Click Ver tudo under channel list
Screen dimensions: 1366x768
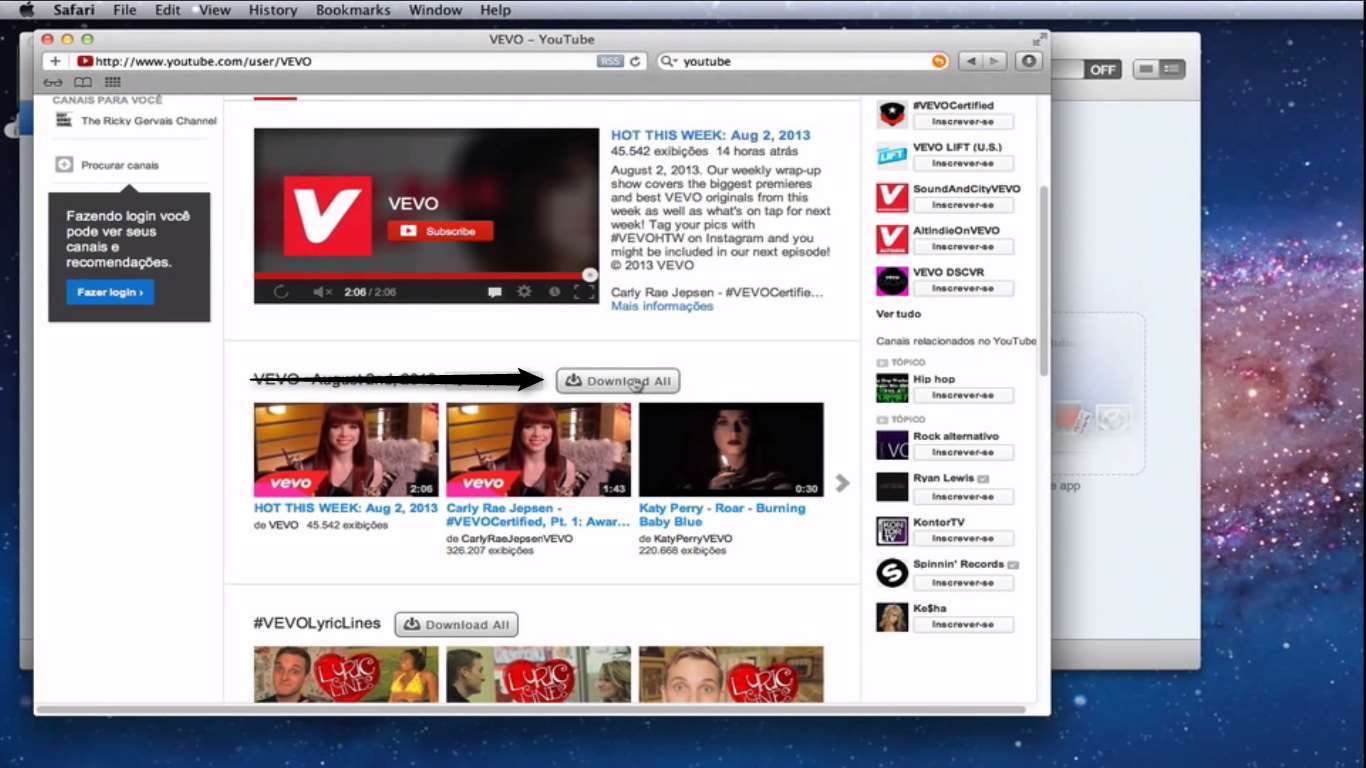click(899, 314)
